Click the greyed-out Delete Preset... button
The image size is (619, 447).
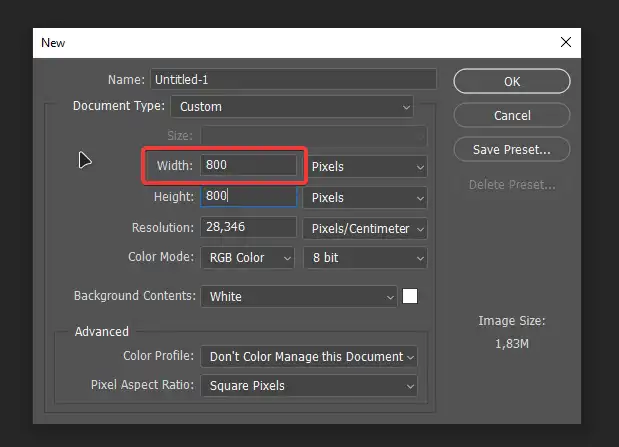click(x=512, y=184)
